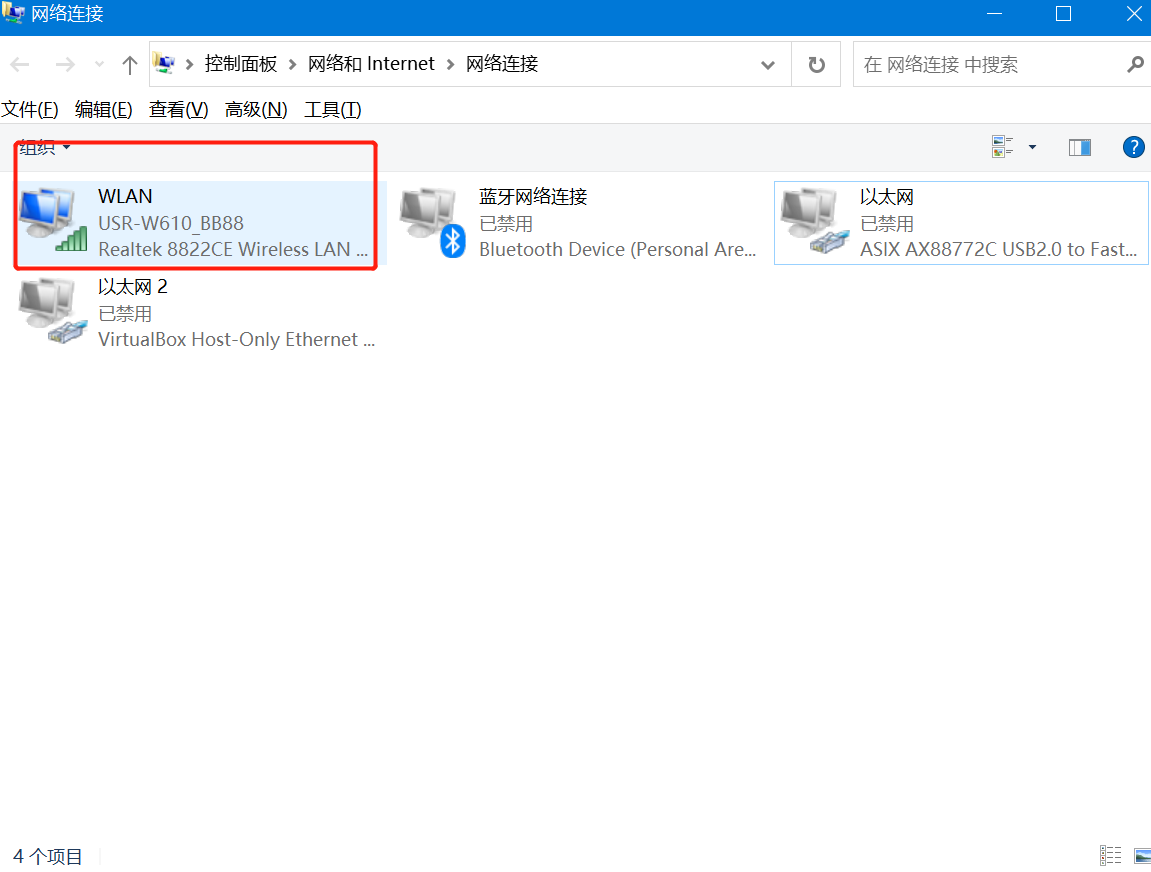The height and width of the screenshot is (872, 1151).
Task: Open the change view options dropdown arrow
Action: (x=1032, y=148)
